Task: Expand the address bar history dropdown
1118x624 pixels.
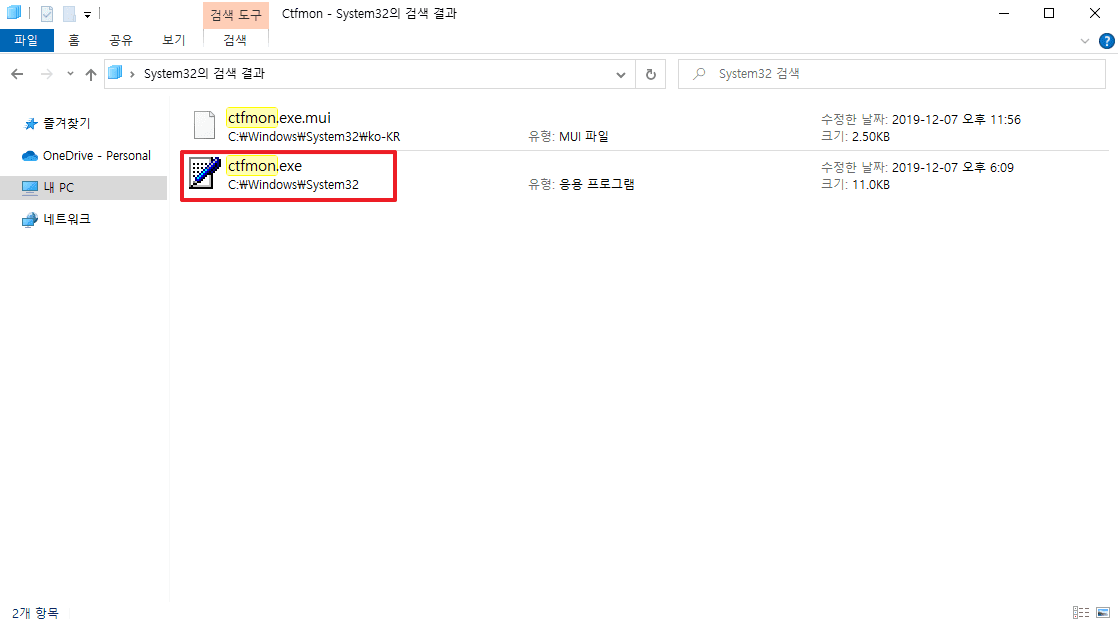Action: 620,74
